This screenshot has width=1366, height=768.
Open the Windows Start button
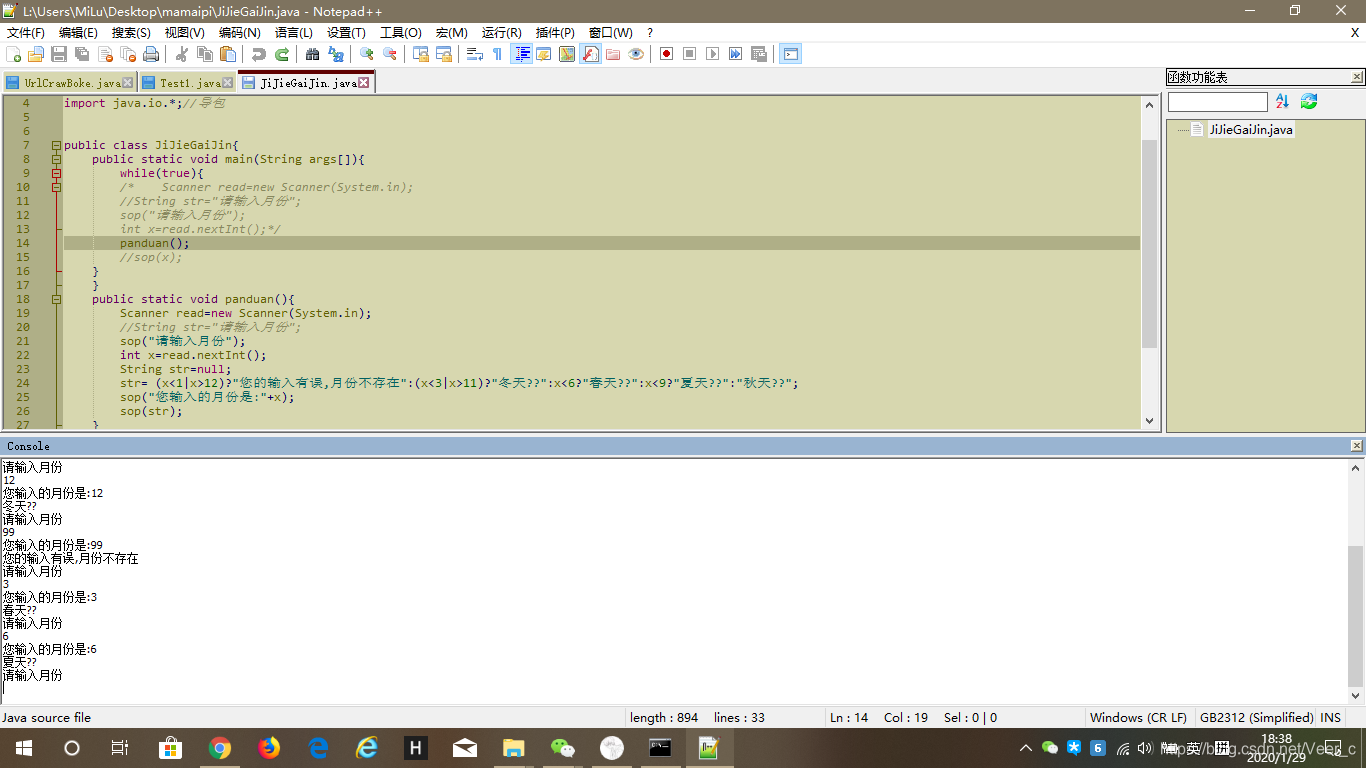[24, 748]
